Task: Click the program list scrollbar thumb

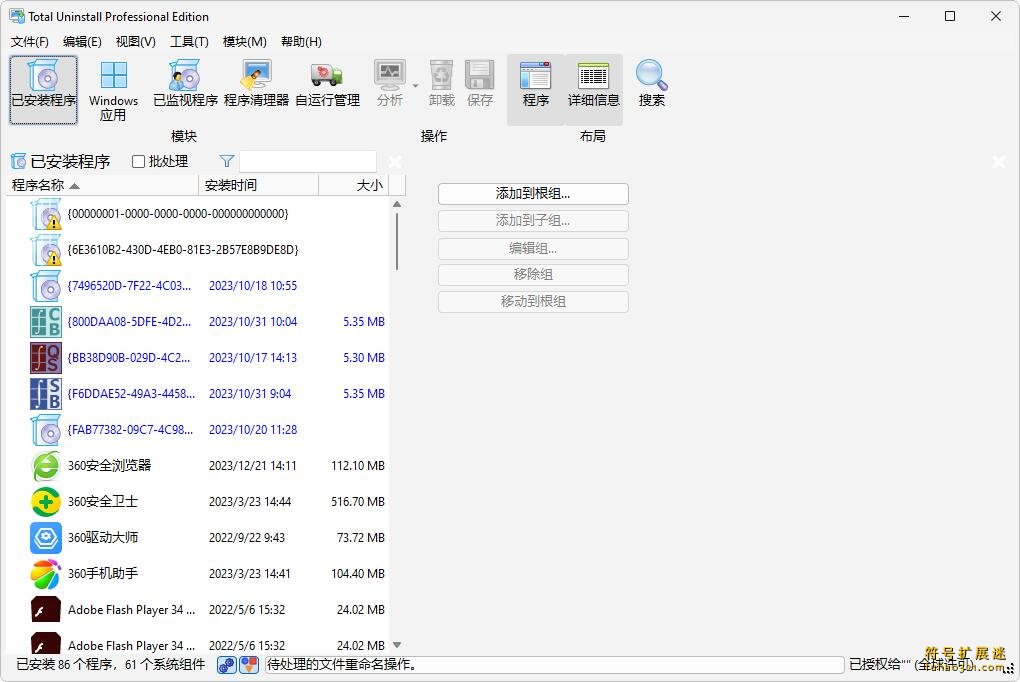Action: (397, 241)
